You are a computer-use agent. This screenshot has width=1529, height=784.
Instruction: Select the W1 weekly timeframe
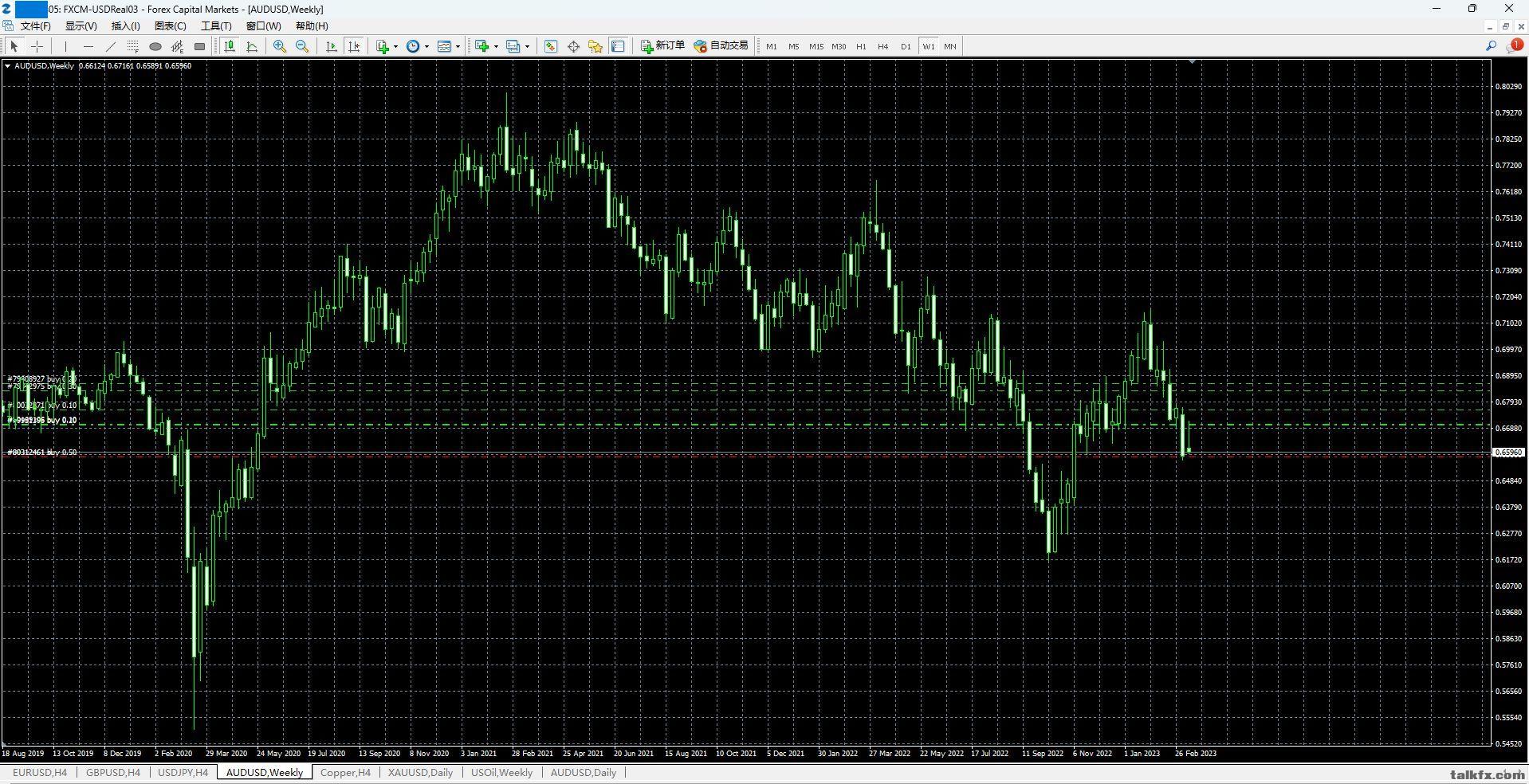coord(929,46)
